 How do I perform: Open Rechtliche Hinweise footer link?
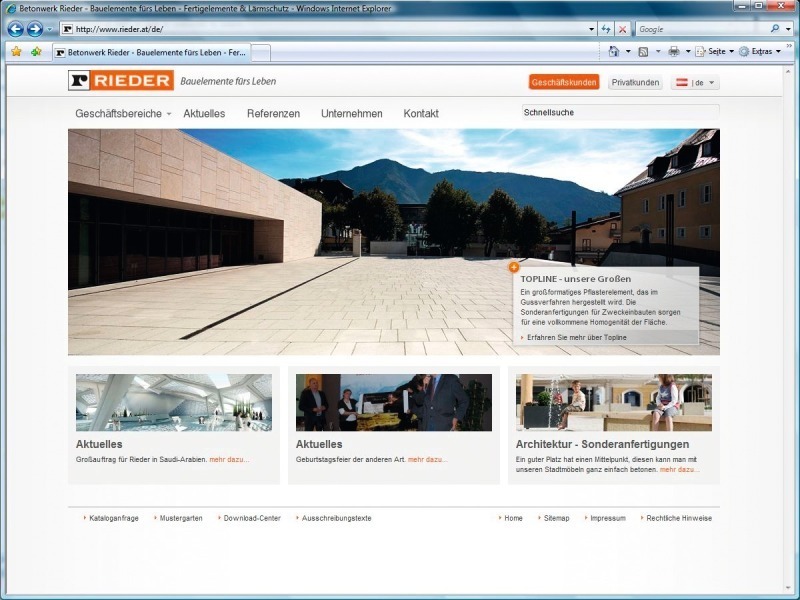point(679,518)
